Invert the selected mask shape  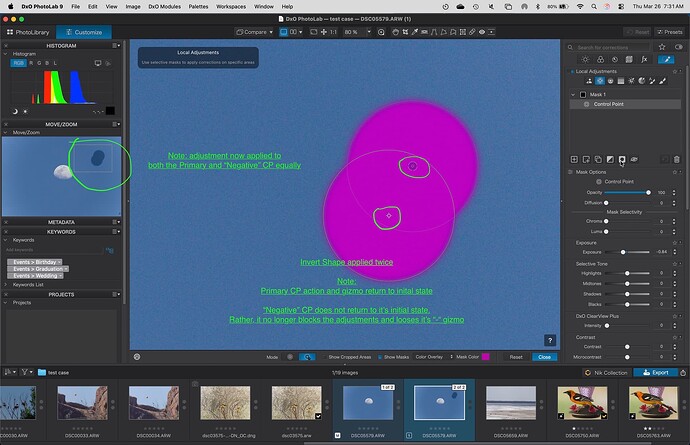(622, 159)
